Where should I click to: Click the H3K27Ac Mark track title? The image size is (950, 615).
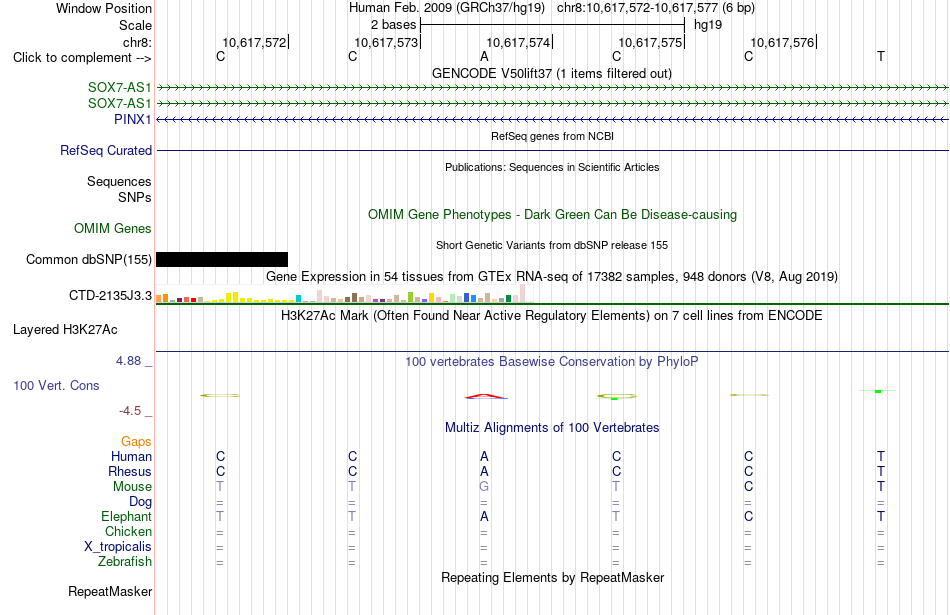[x=551, y=316]
